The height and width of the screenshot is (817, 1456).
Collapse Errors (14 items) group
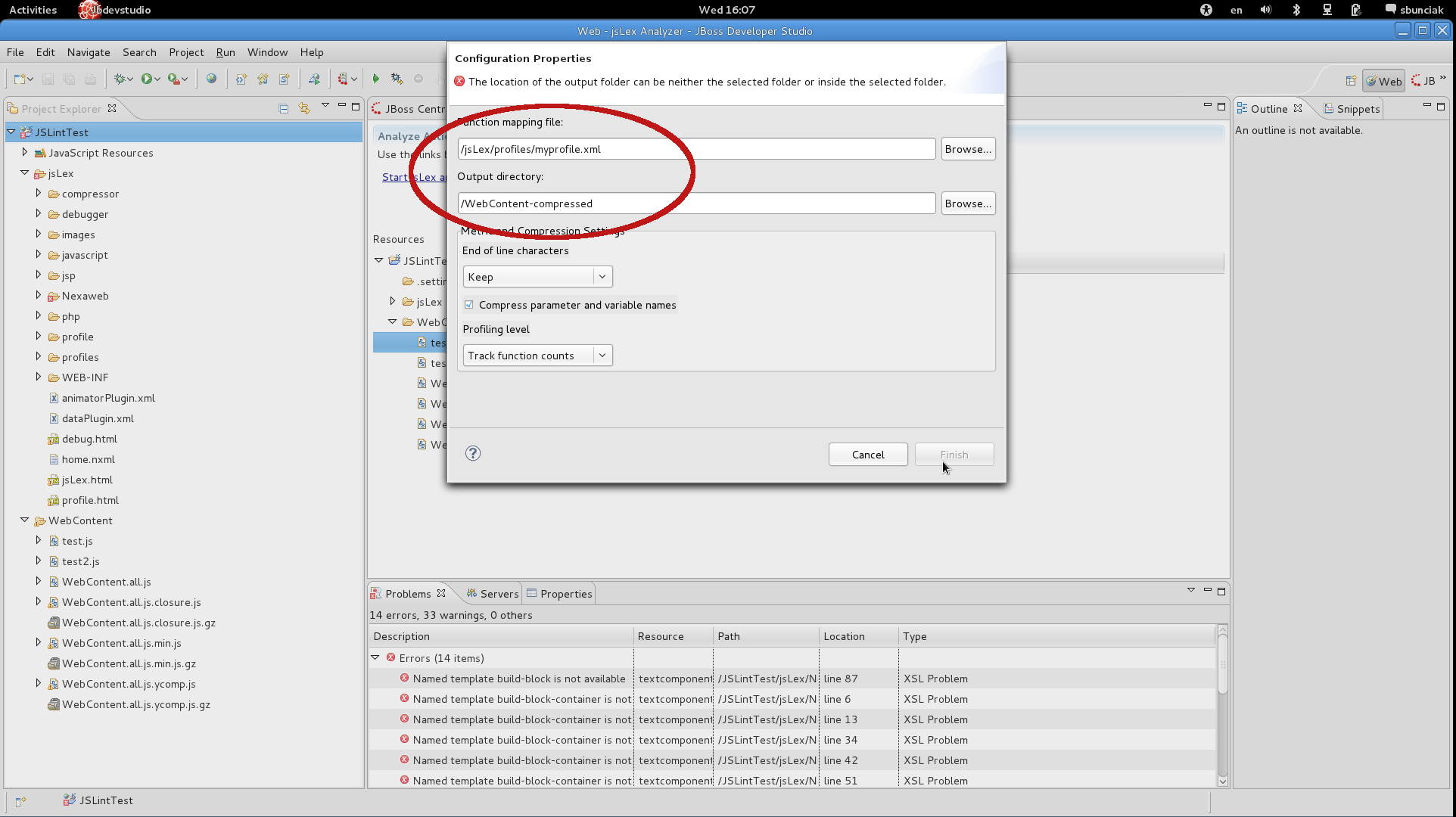[375, 658]
